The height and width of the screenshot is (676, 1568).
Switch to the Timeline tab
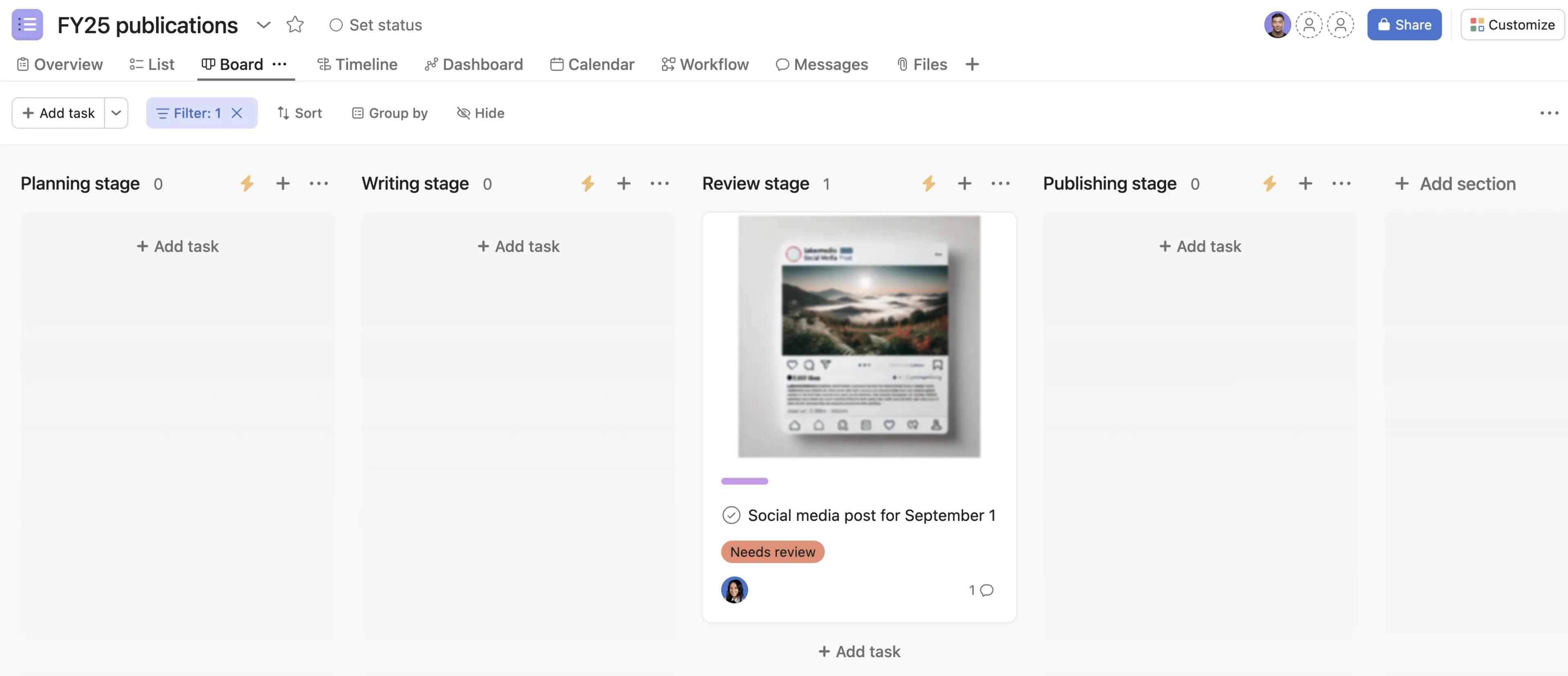pos(357,64)
